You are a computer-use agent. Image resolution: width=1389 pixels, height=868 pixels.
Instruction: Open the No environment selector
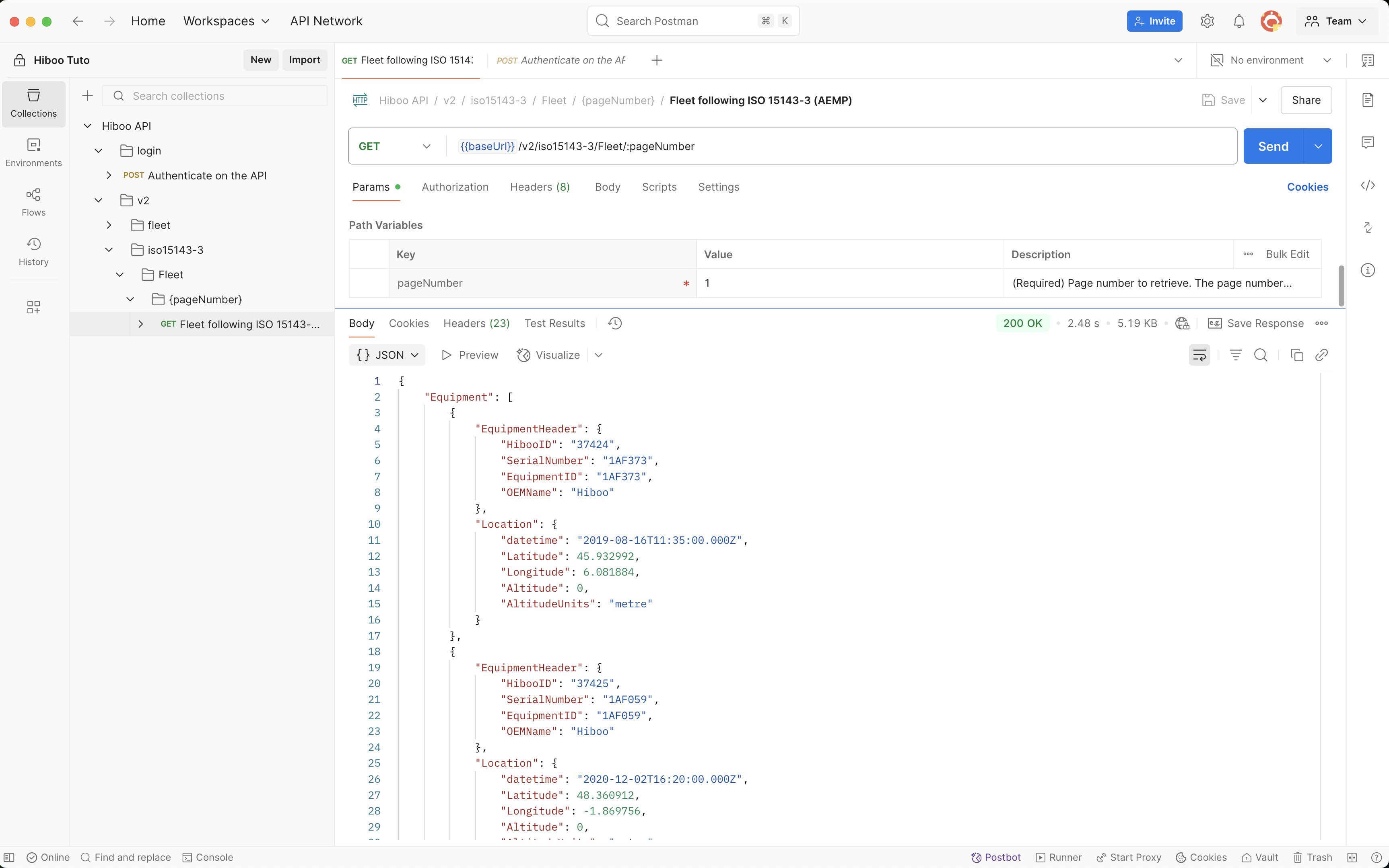(1270, 60)
